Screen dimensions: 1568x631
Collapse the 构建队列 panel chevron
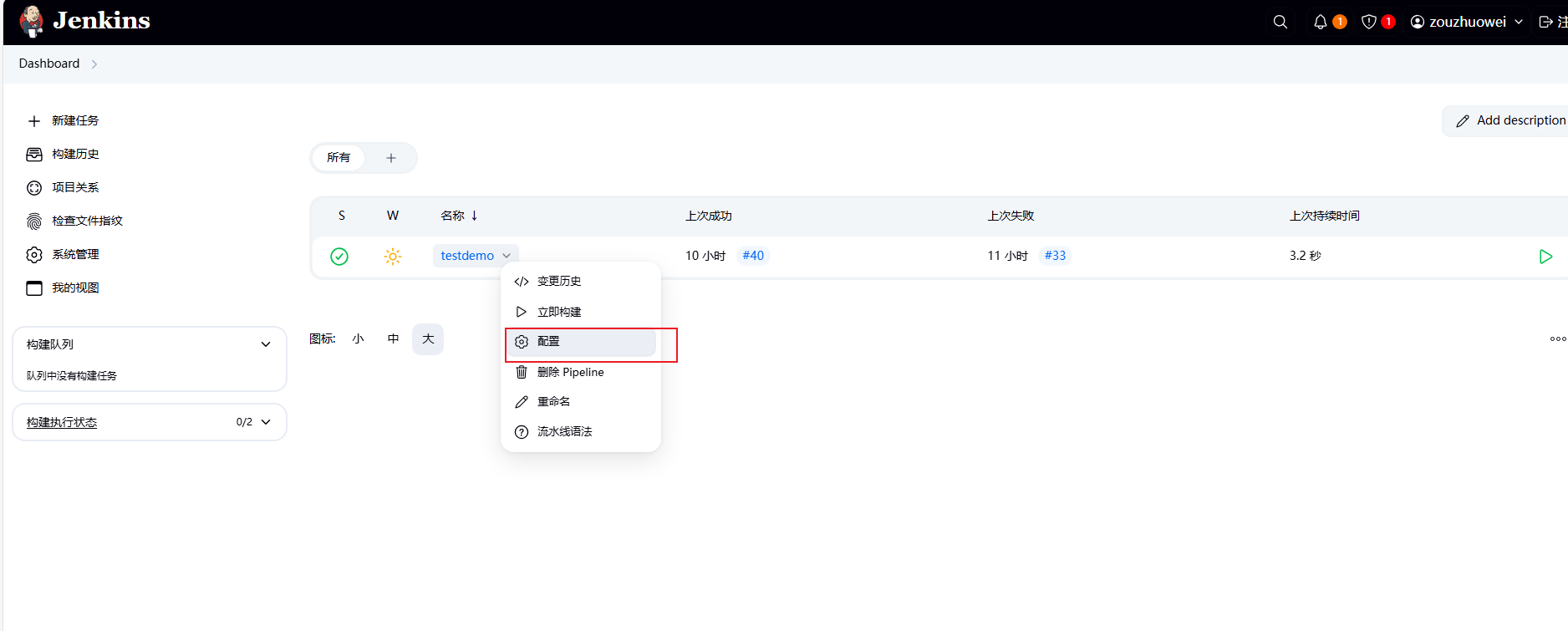tap(266, 344)
